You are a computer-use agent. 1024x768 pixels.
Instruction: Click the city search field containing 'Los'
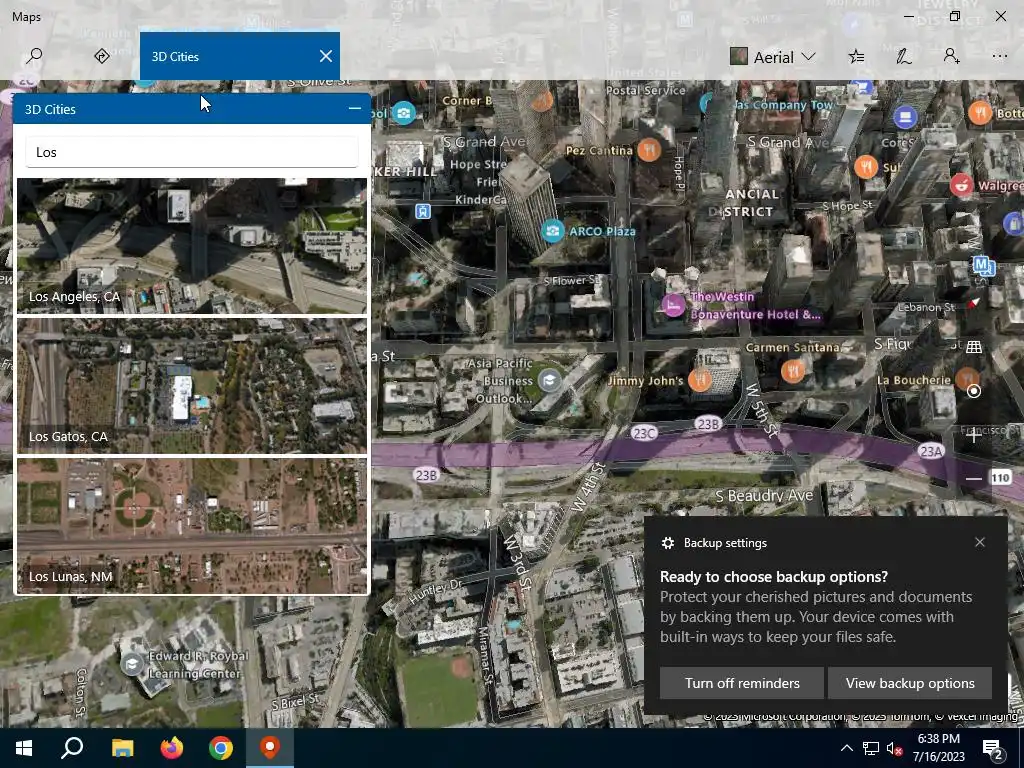point(192,152)
